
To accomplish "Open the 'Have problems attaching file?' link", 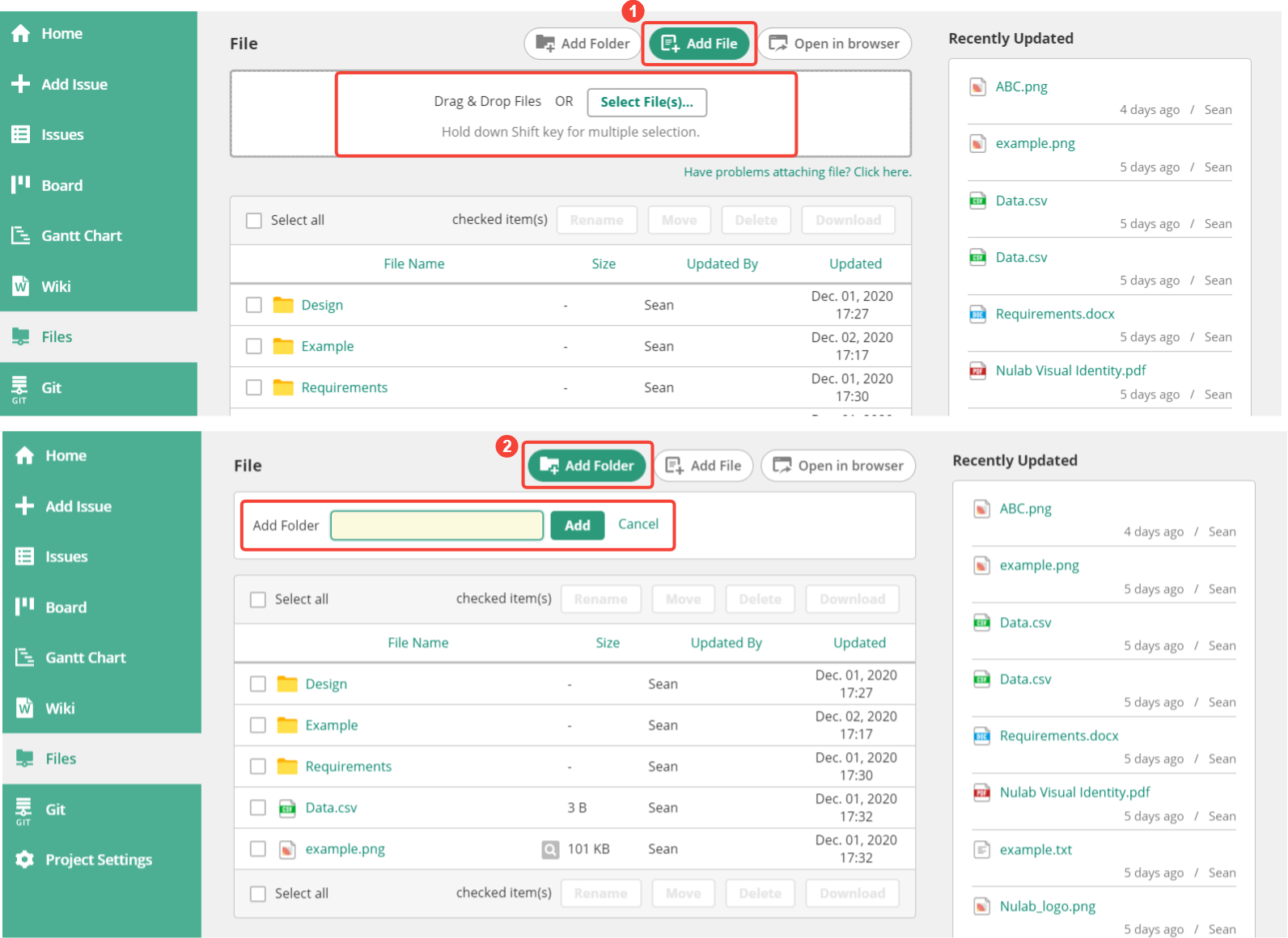I will click(x=797, y=172).
